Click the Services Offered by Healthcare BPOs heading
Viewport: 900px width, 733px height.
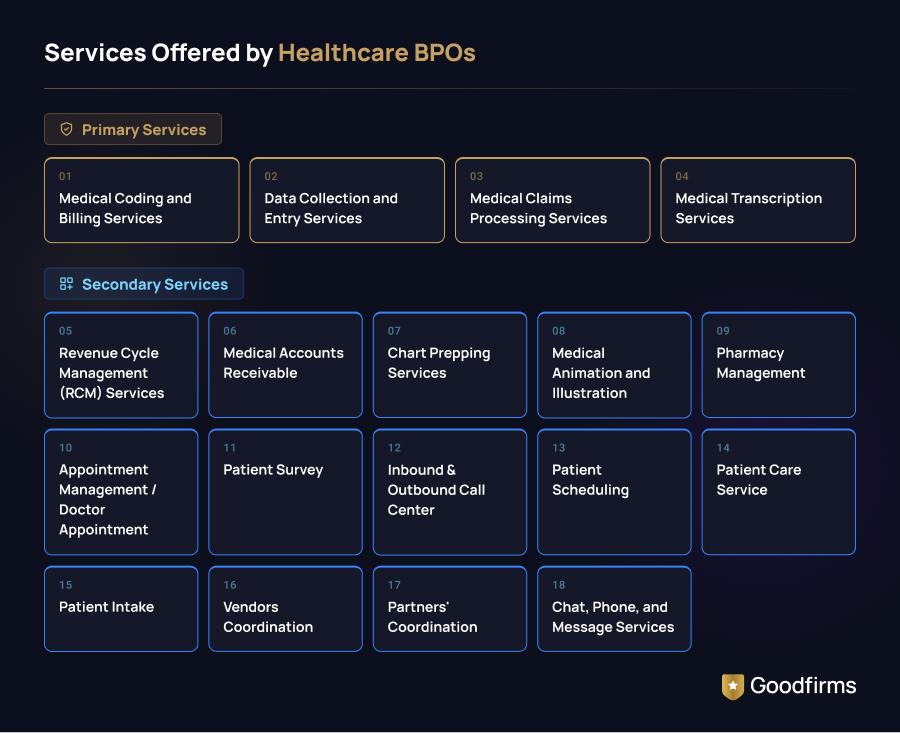click(259, 52)
